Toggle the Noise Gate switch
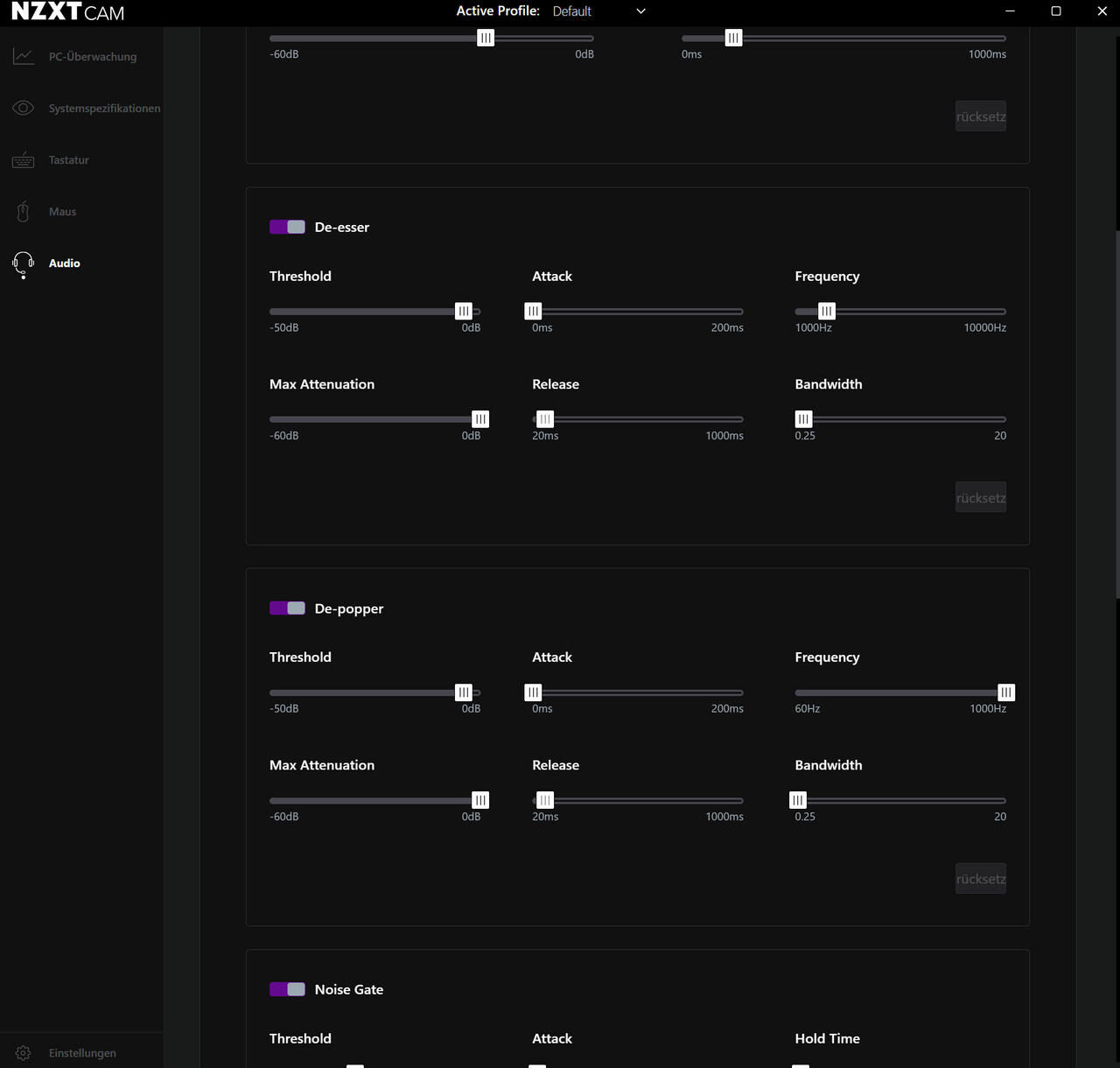The image size is (1120, 1068). [x=287, y=989]
